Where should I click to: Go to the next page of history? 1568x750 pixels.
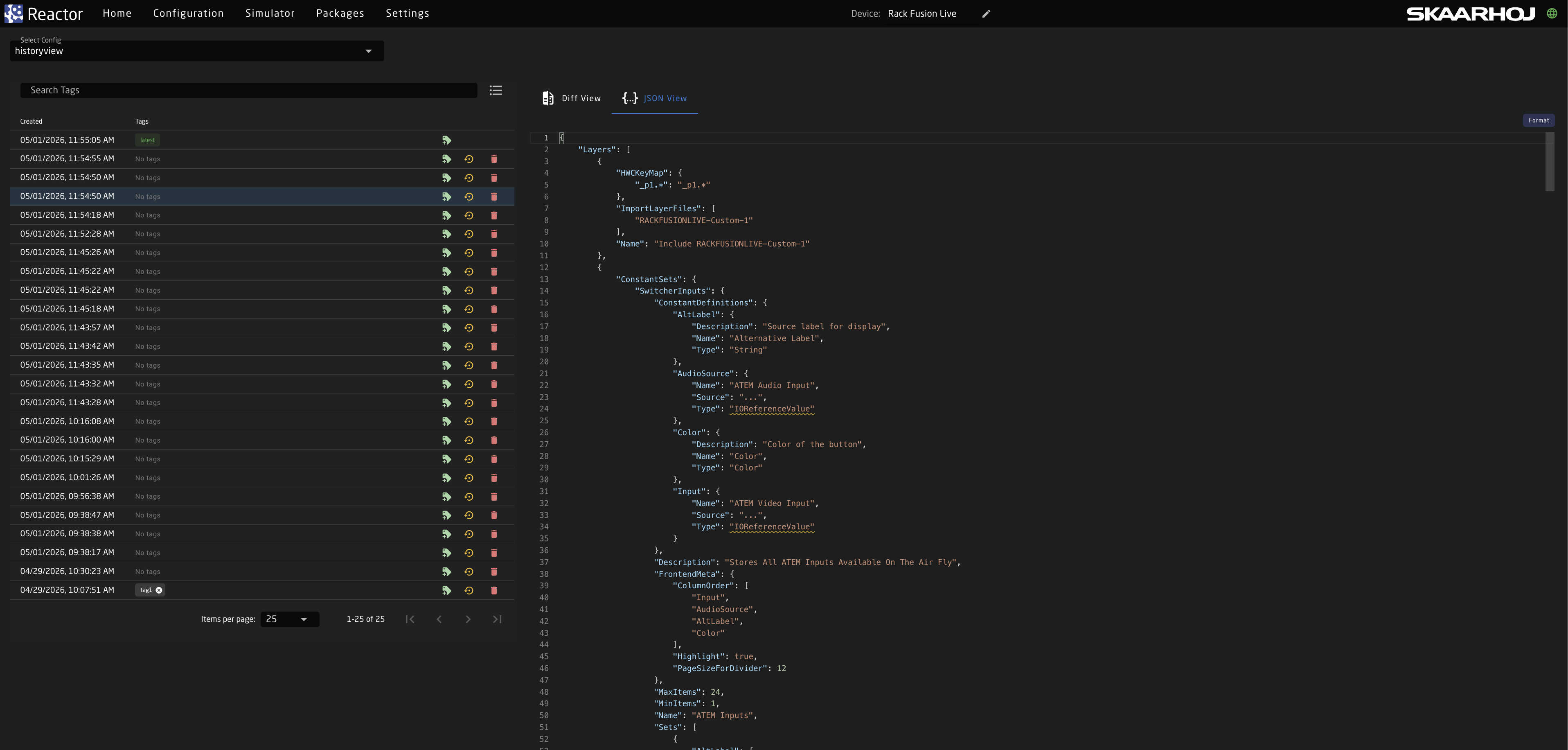pyautogui.click(x=467, y=619)
